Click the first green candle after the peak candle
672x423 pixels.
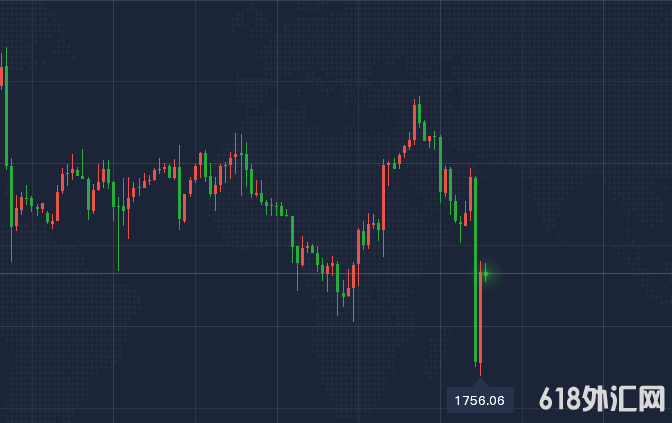pos(423,130)
